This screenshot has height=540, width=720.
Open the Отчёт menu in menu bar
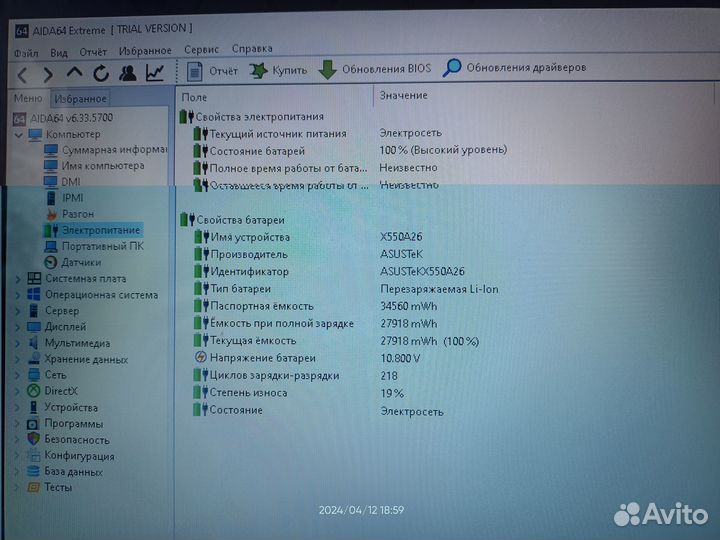tap(93, 52)
